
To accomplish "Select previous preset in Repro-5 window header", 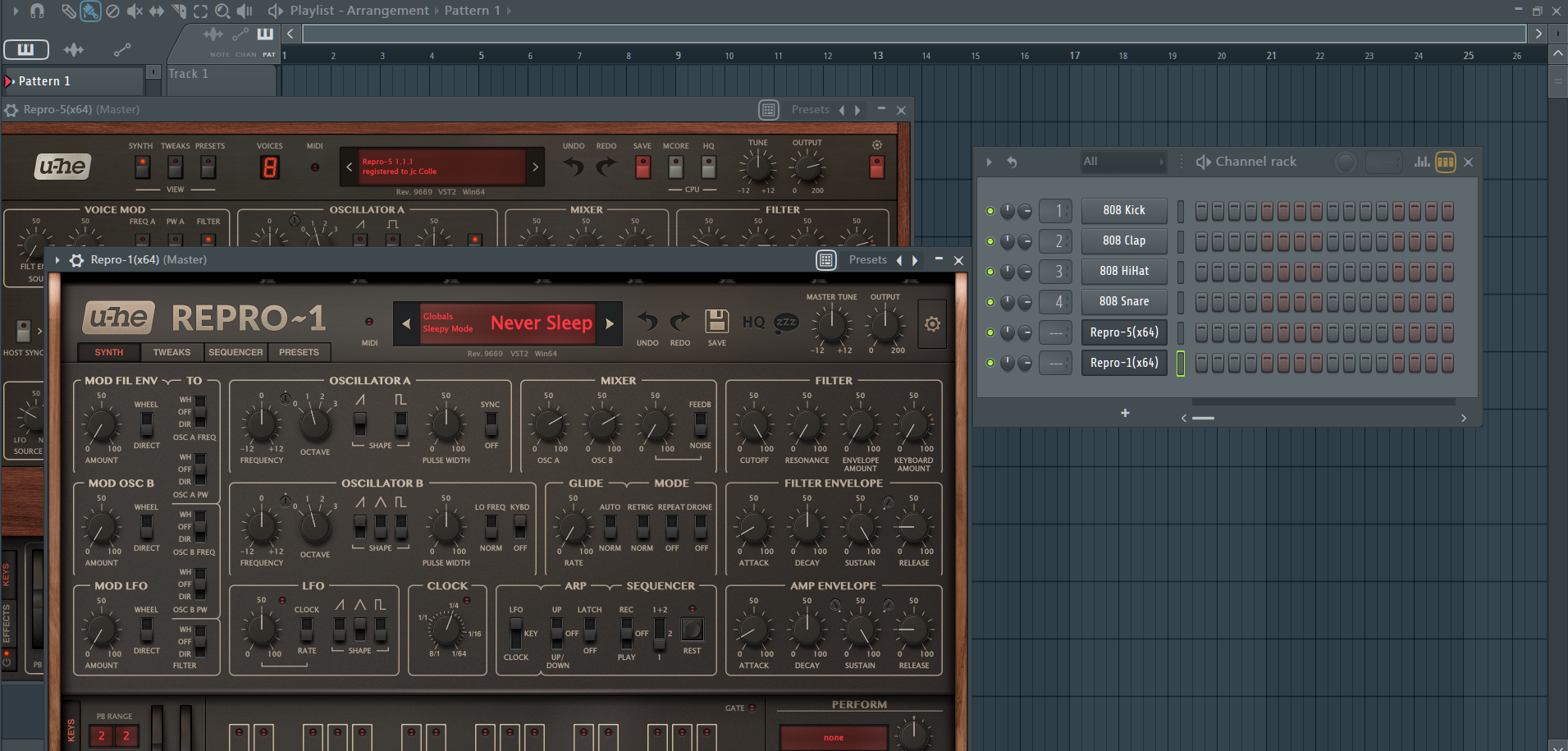I will (x=841, y=110).
